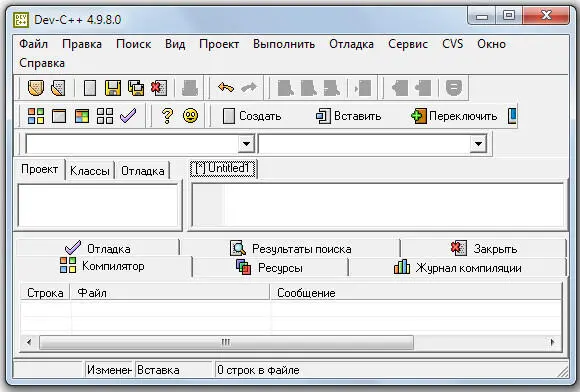Click the Undo arrow icon
The height and width of the screenshot is (392, 580).
click(x=226, y=88)
